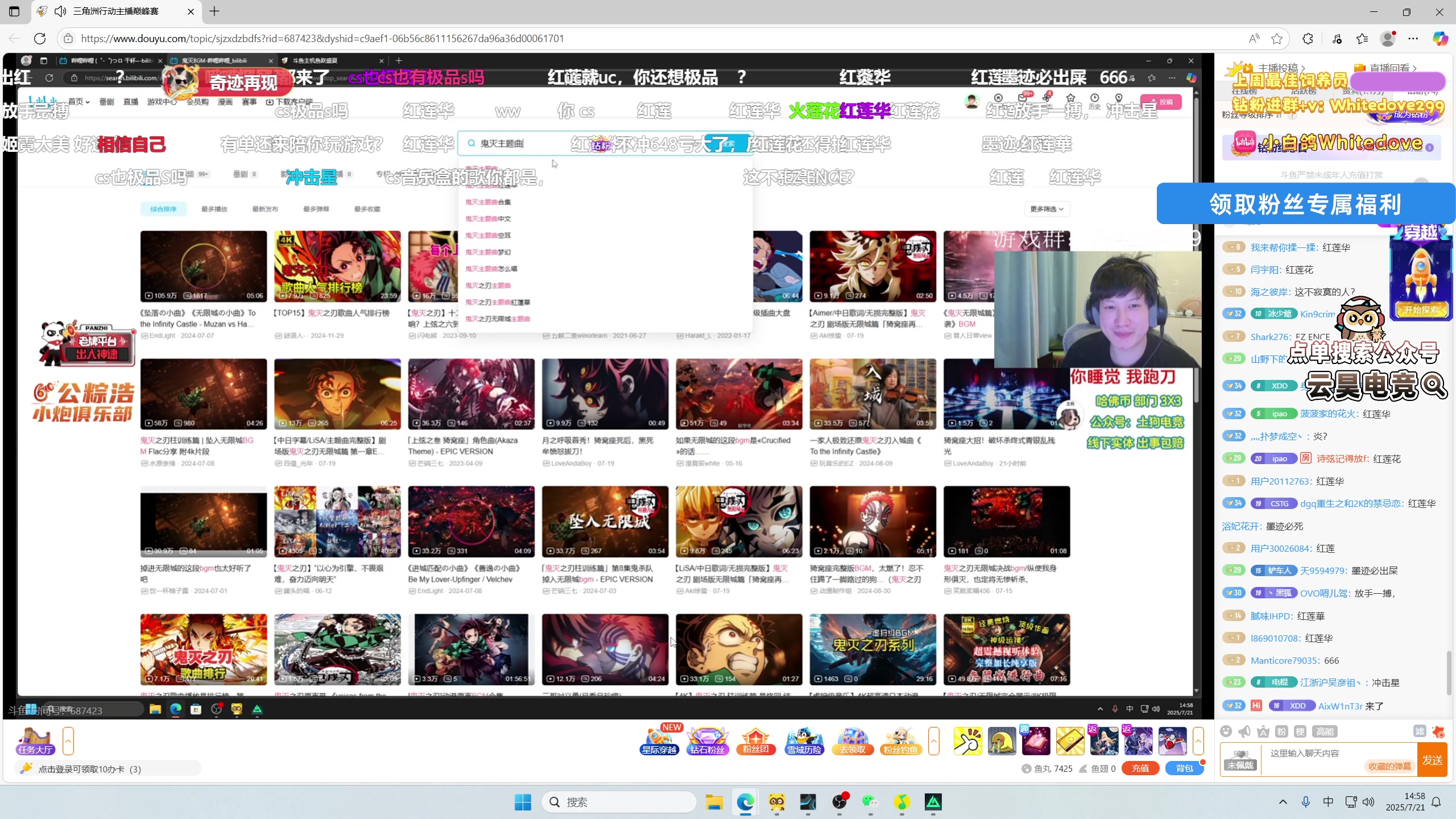
Task: Toggle the 梗 chat option
Action: click(1300, 731)
